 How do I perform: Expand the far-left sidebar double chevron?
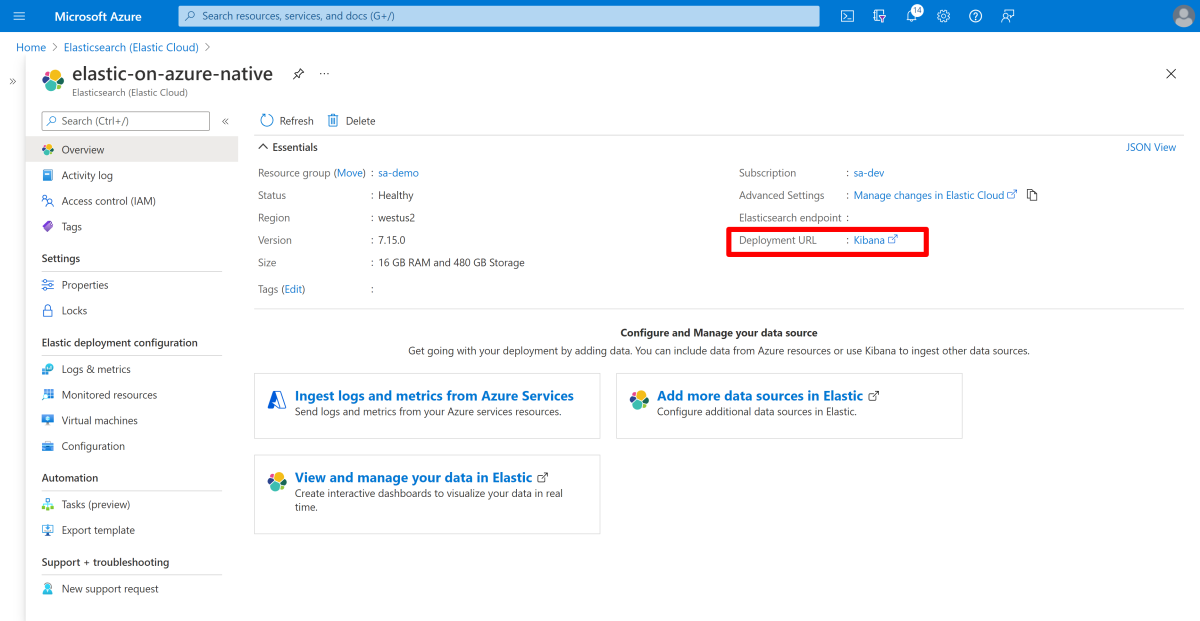[x=13, y=81]
